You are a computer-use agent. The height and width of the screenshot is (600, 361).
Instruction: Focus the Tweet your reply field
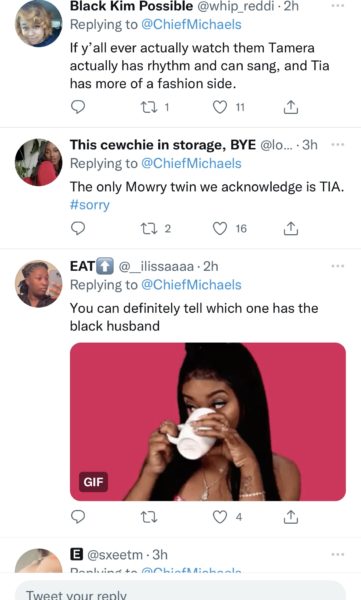180,591
